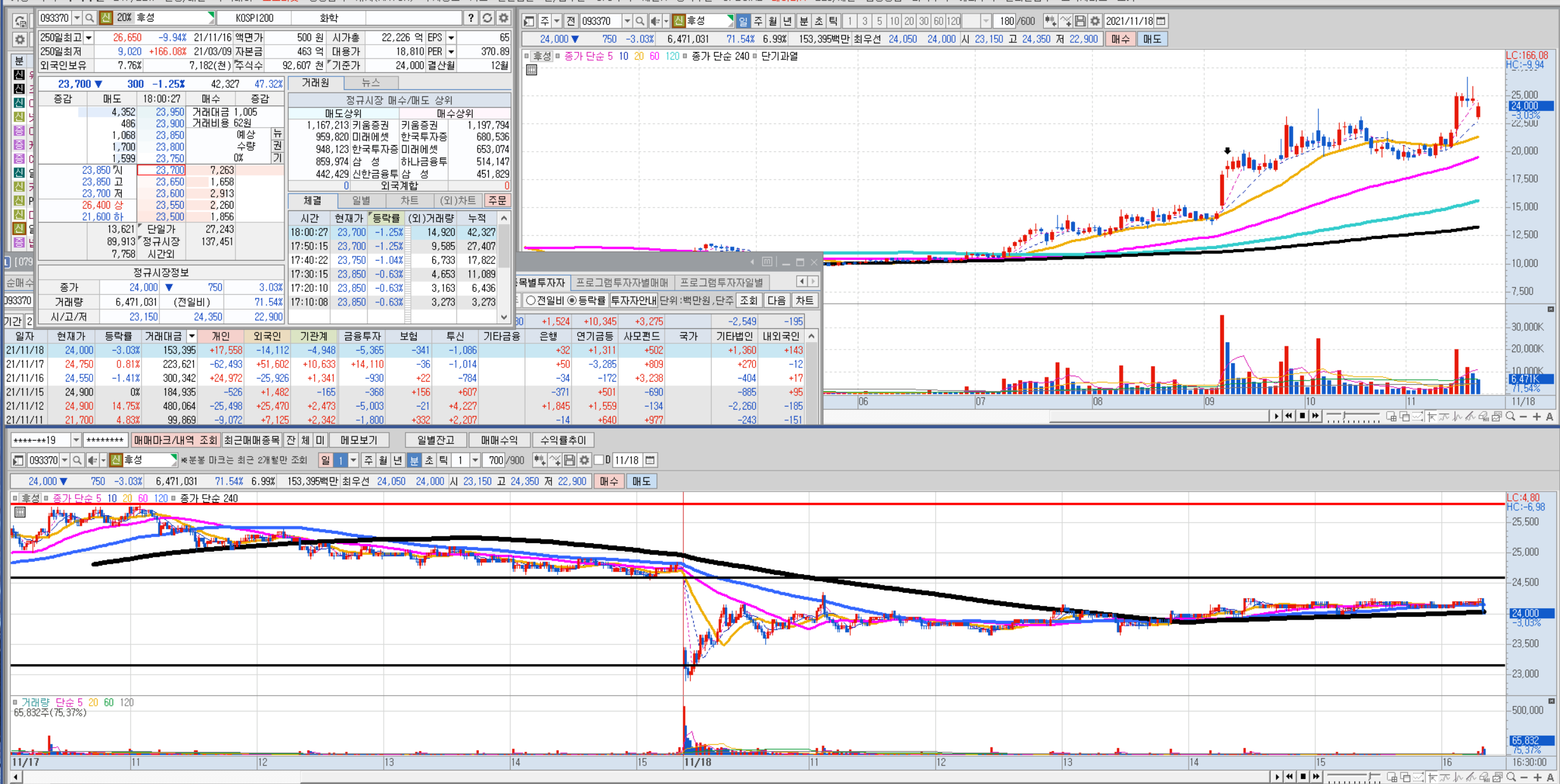The image size is (1560, 784).
Task: Open chart settings gear in daily chart toolbar
Action: coord(1095,21)
